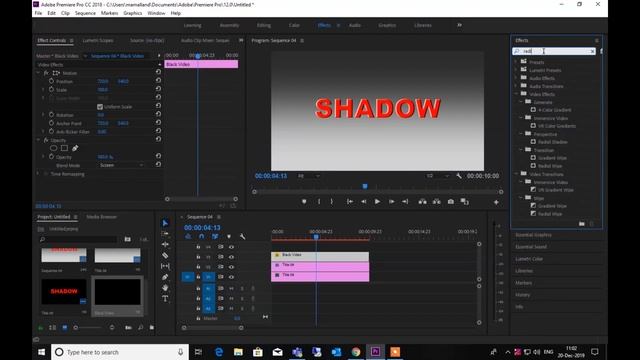Viewport: 640px width, 360px height.
Task: Select the Ripple Edit tool
Action: coord(165,244)
